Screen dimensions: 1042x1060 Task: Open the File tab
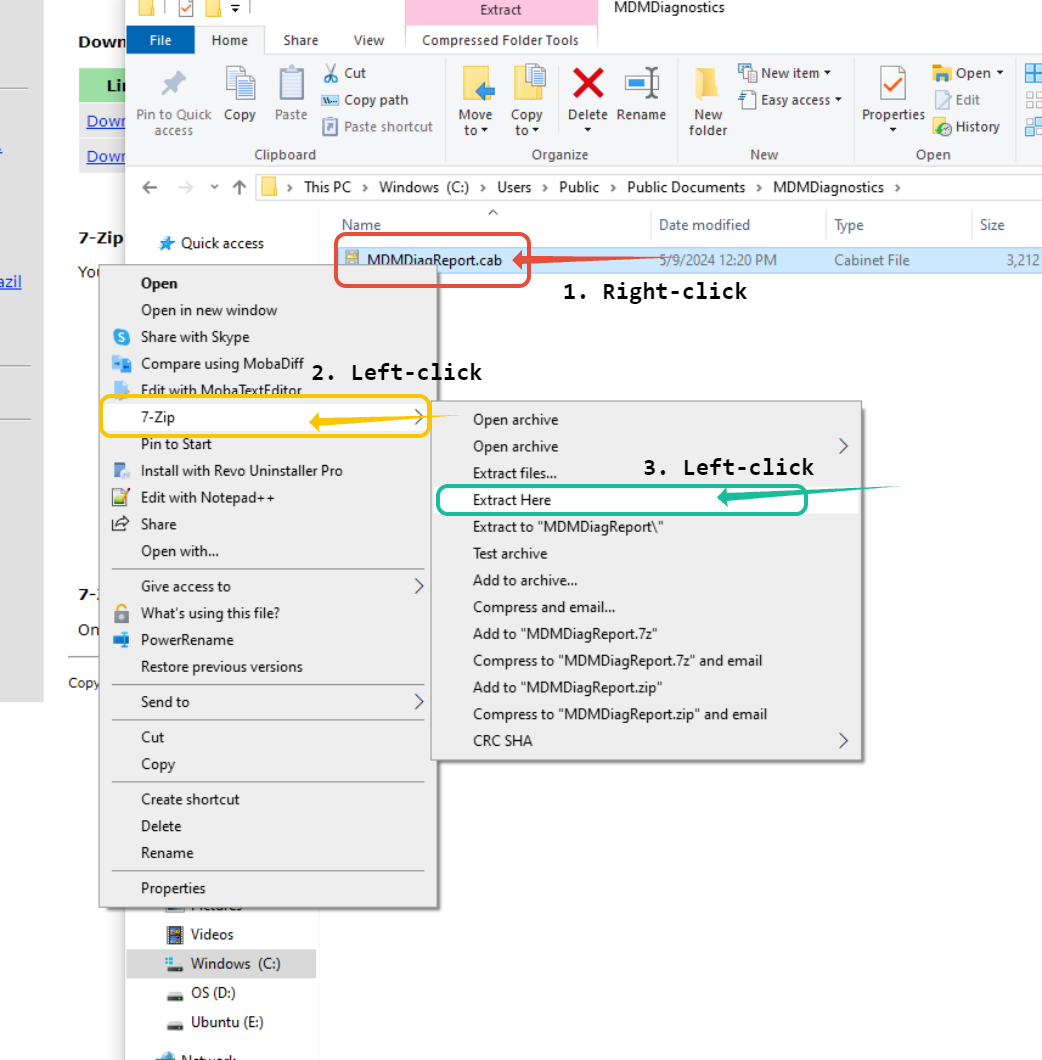coord(160,40)
